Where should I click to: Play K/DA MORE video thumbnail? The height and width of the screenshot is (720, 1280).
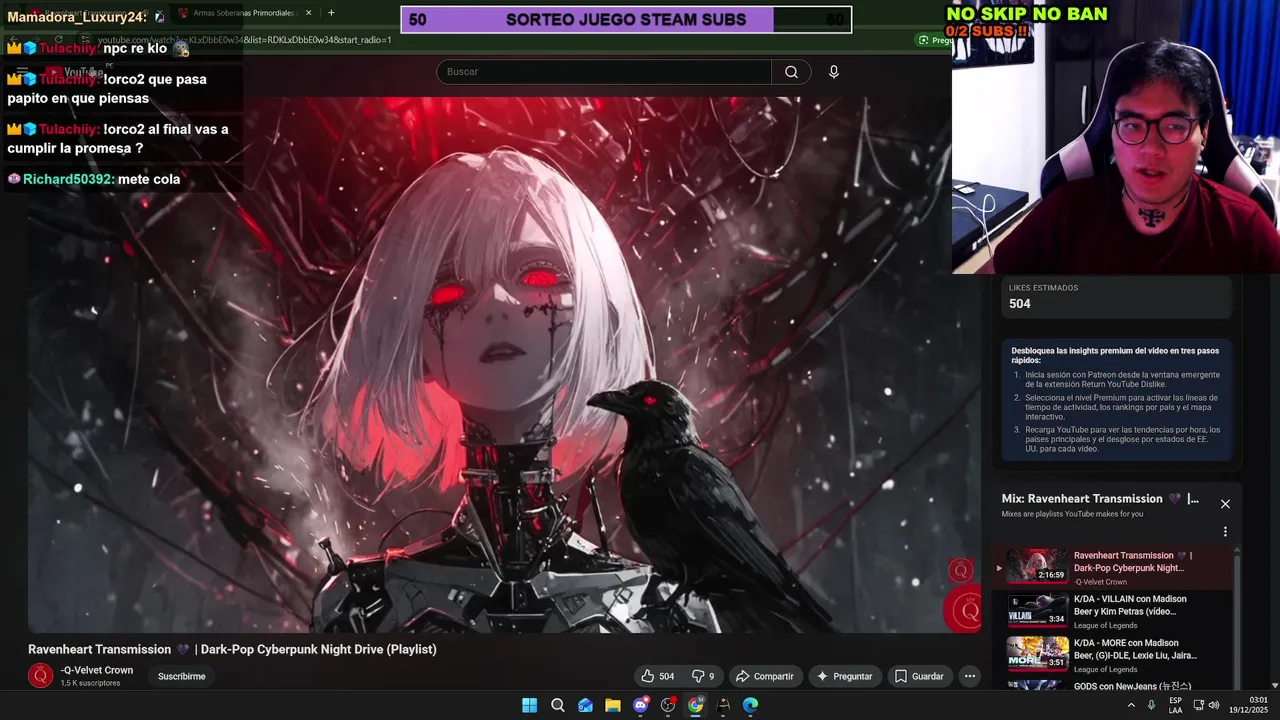pyautogui.click(x=1037, y=653)
